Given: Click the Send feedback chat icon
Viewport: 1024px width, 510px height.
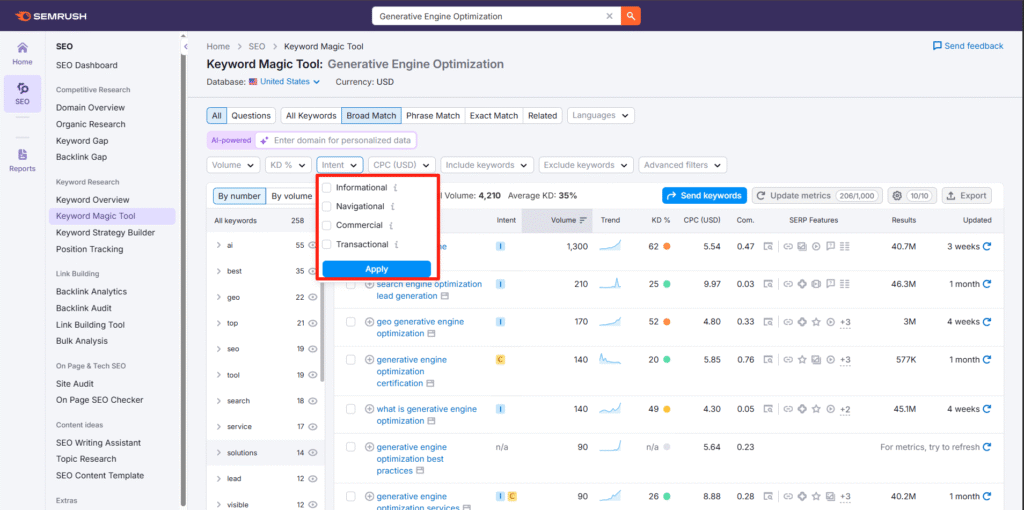Looking at the screenshot, I should pyautogui.click(x=937, y=46).
